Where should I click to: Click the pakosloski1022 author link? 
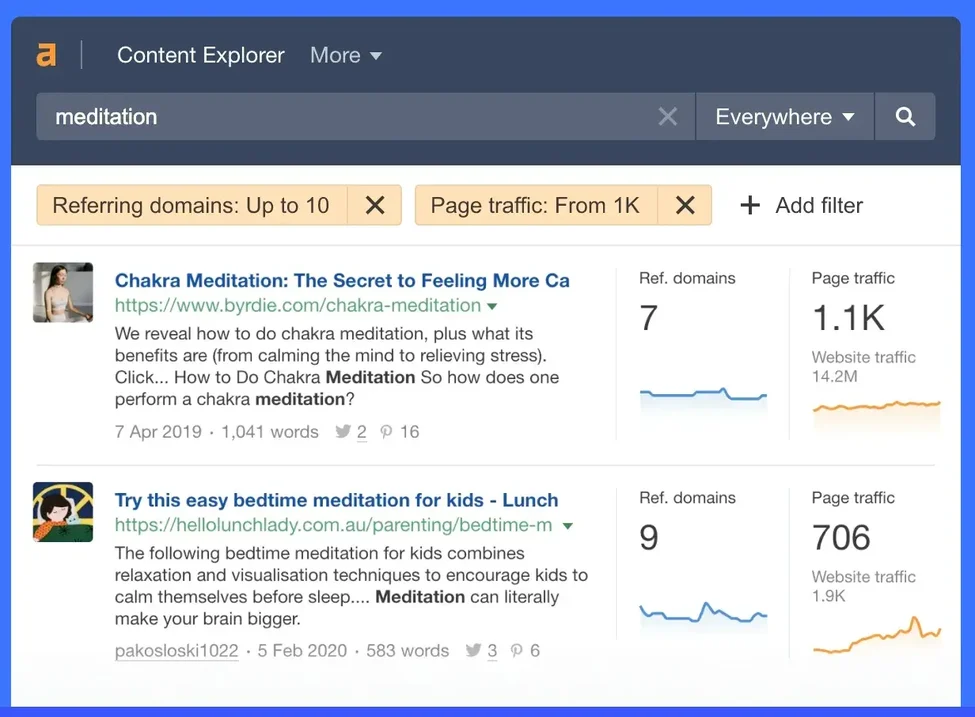click(x=176, y=650)
